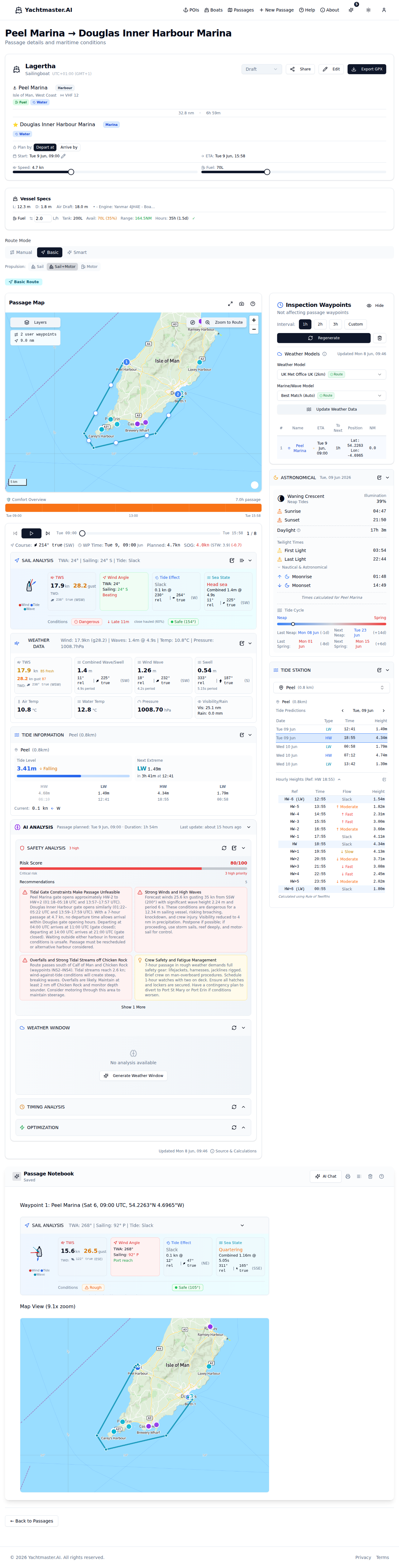Viewport: 399px width, 1568px height.
Task: Click the Passage Map camera snapshot icon
Action: point(242,304)
